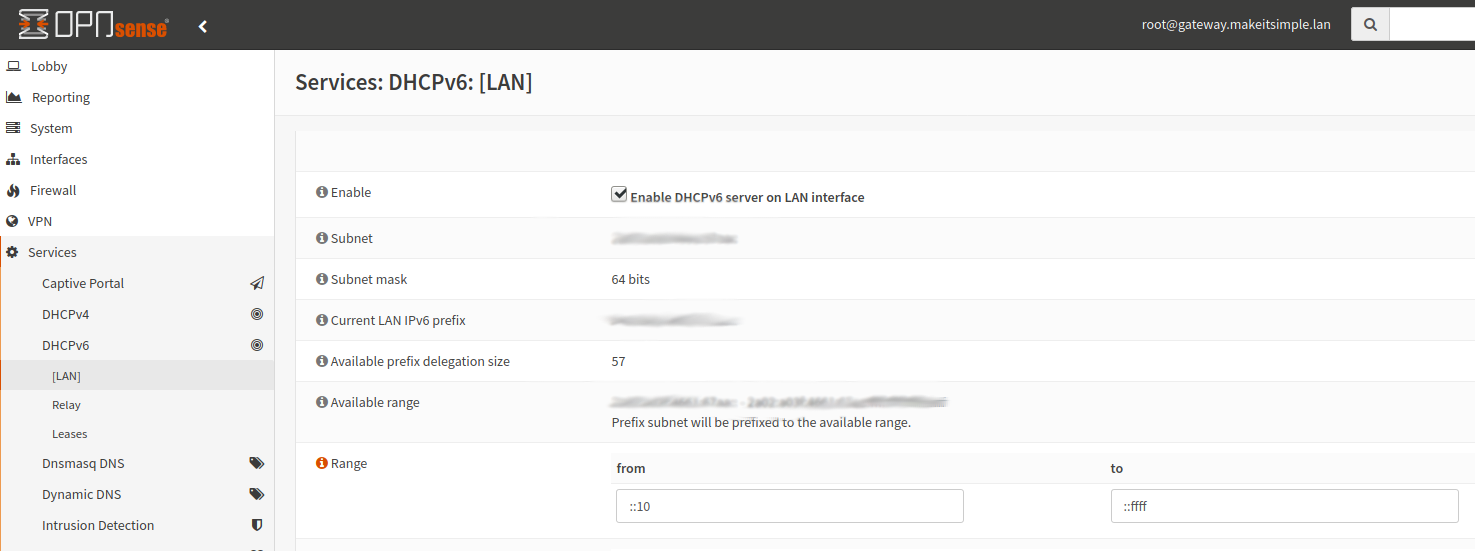Image resolution: width=1475 pixels, height=551 pixels.
Task: Click the orange Range info icon
Action: 322,463
